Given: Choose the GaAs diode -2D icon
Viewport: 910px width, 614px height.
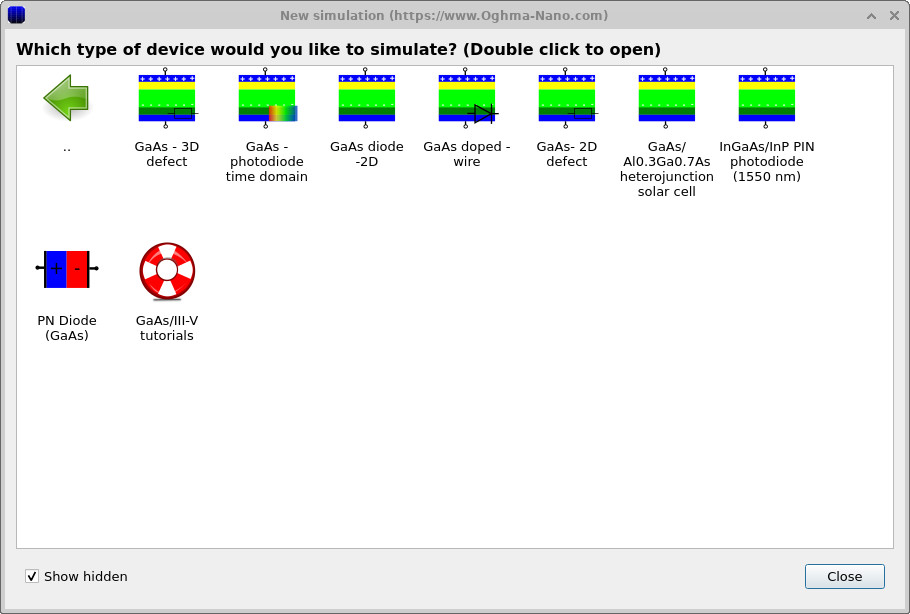Looking at the screenshot, I should pyautogui.click(x=367, y=97).
